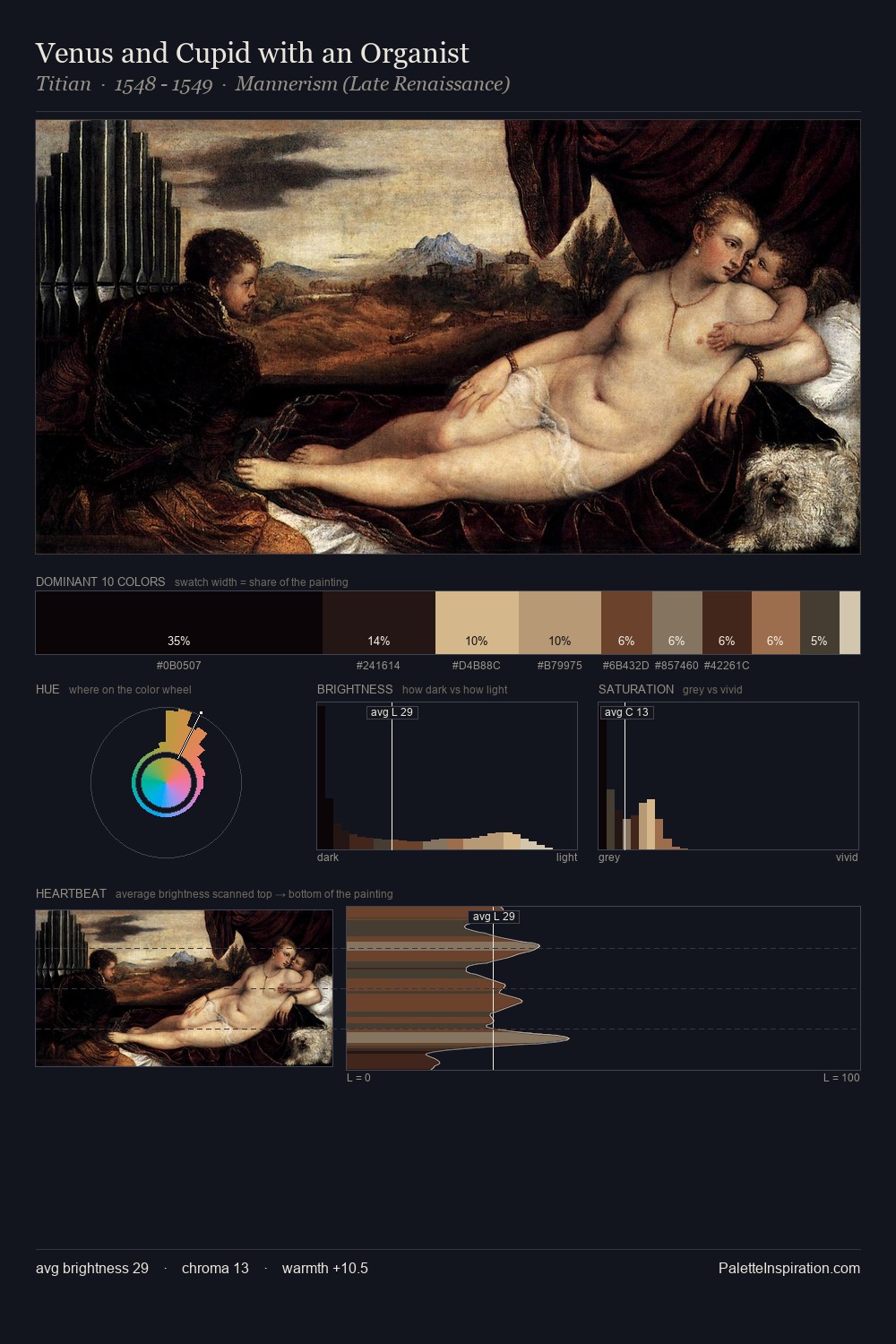Click the hex code #6B432D
Viewport: 896px width, 1344px height.
pyautogui.click(x=626, y=666)
